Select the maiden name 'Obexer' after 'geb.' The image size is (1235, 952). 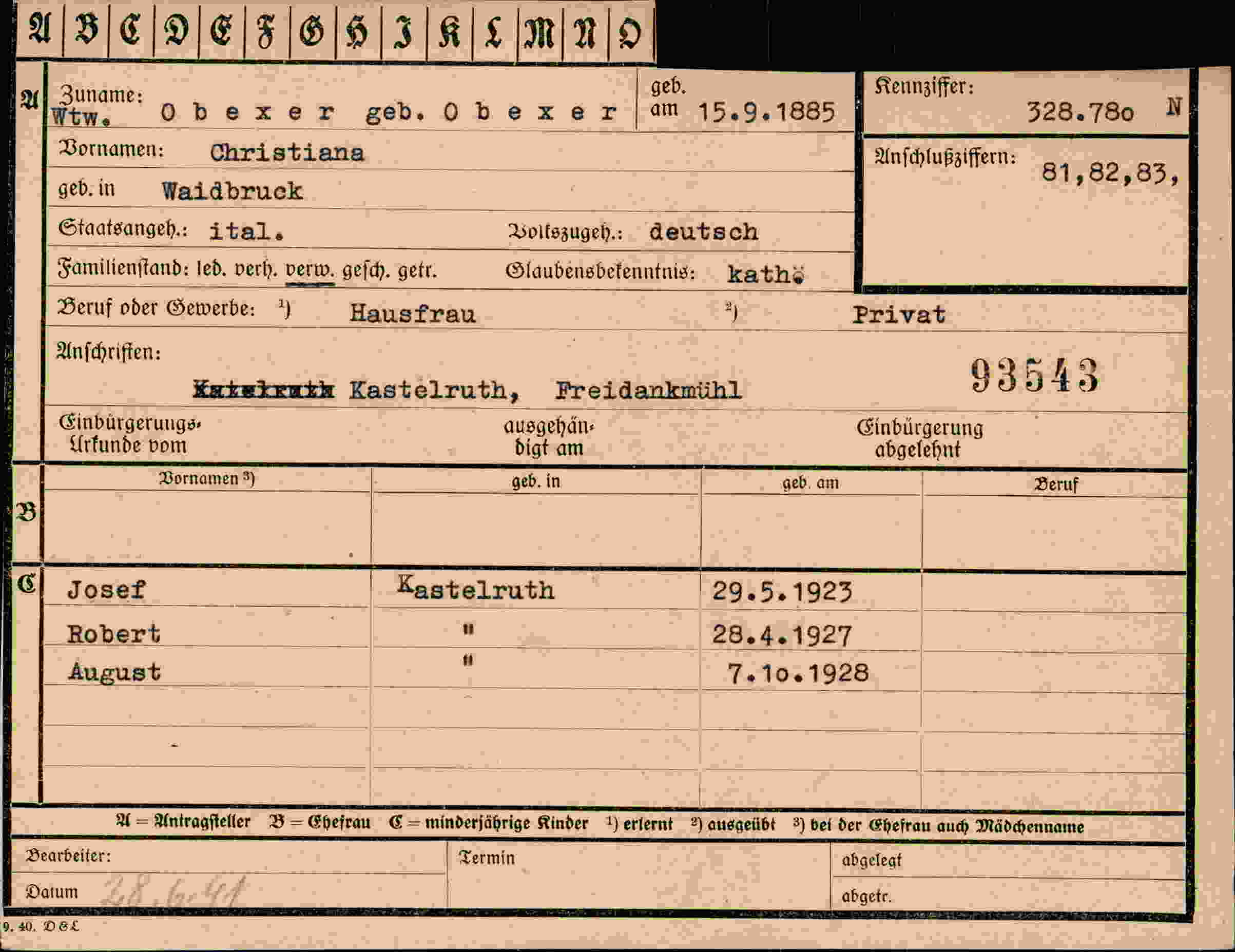530,112
